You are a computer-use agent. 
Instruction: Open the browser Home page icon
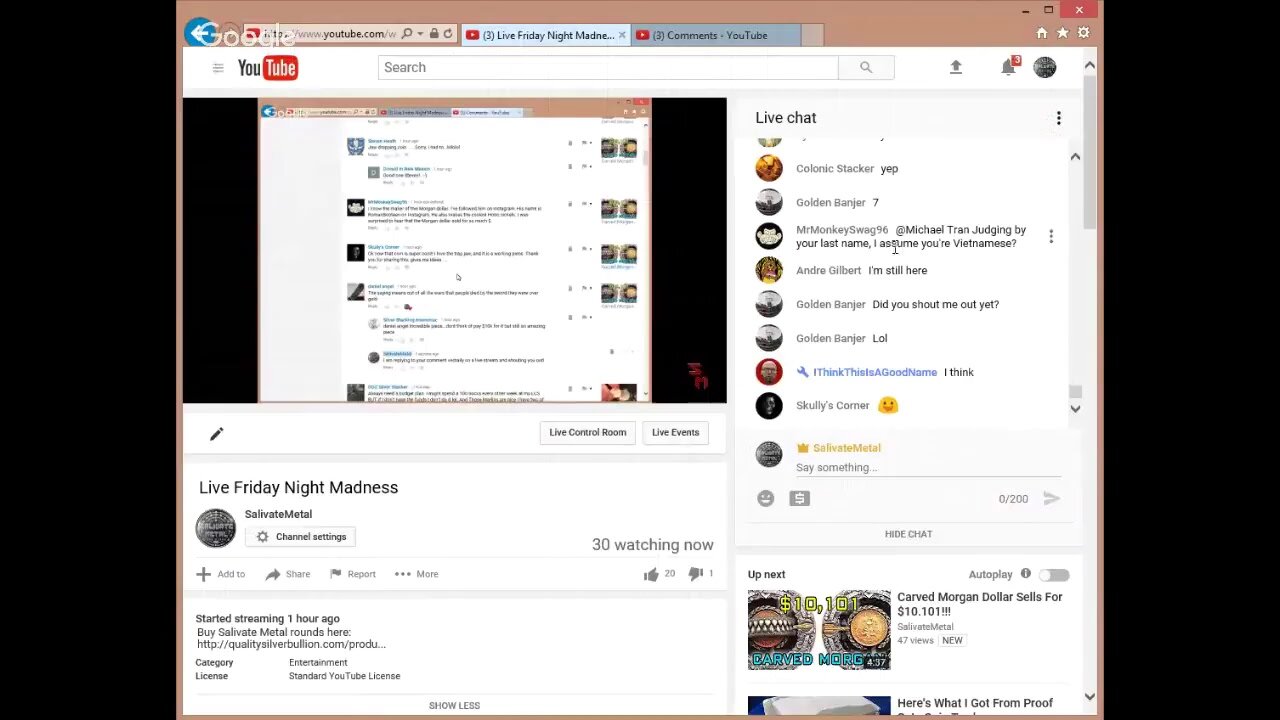click(1042, 33)
